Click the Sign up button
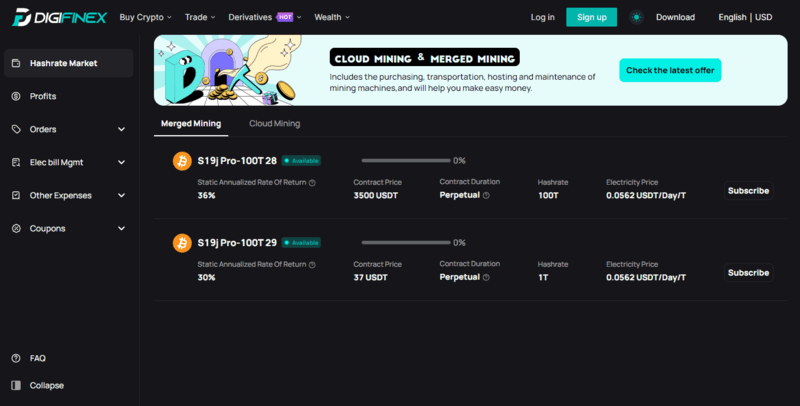The image size is (800, 406). [x=591, y=17]
